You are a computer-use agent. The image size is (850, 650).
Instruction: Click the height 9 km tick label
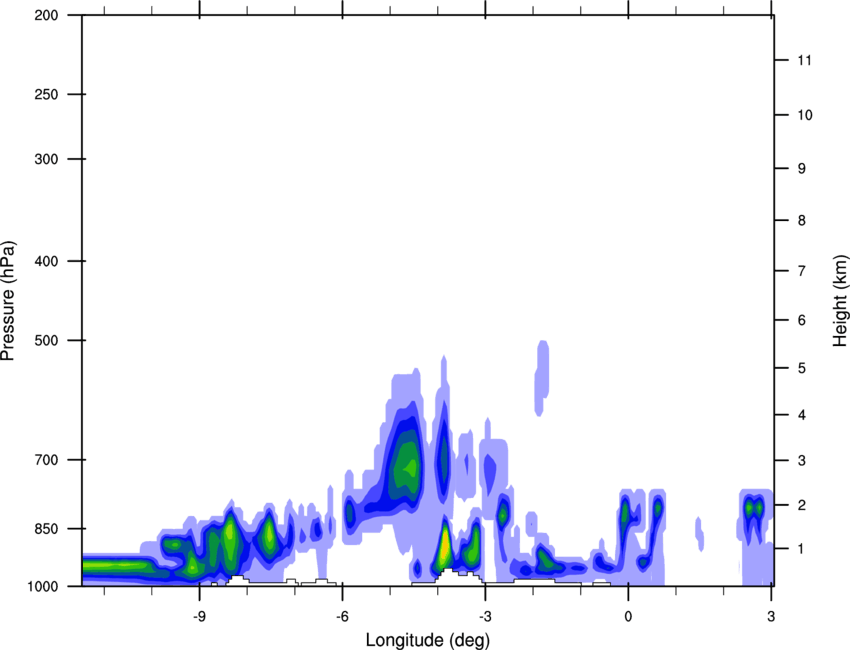[x=802, y=169]
